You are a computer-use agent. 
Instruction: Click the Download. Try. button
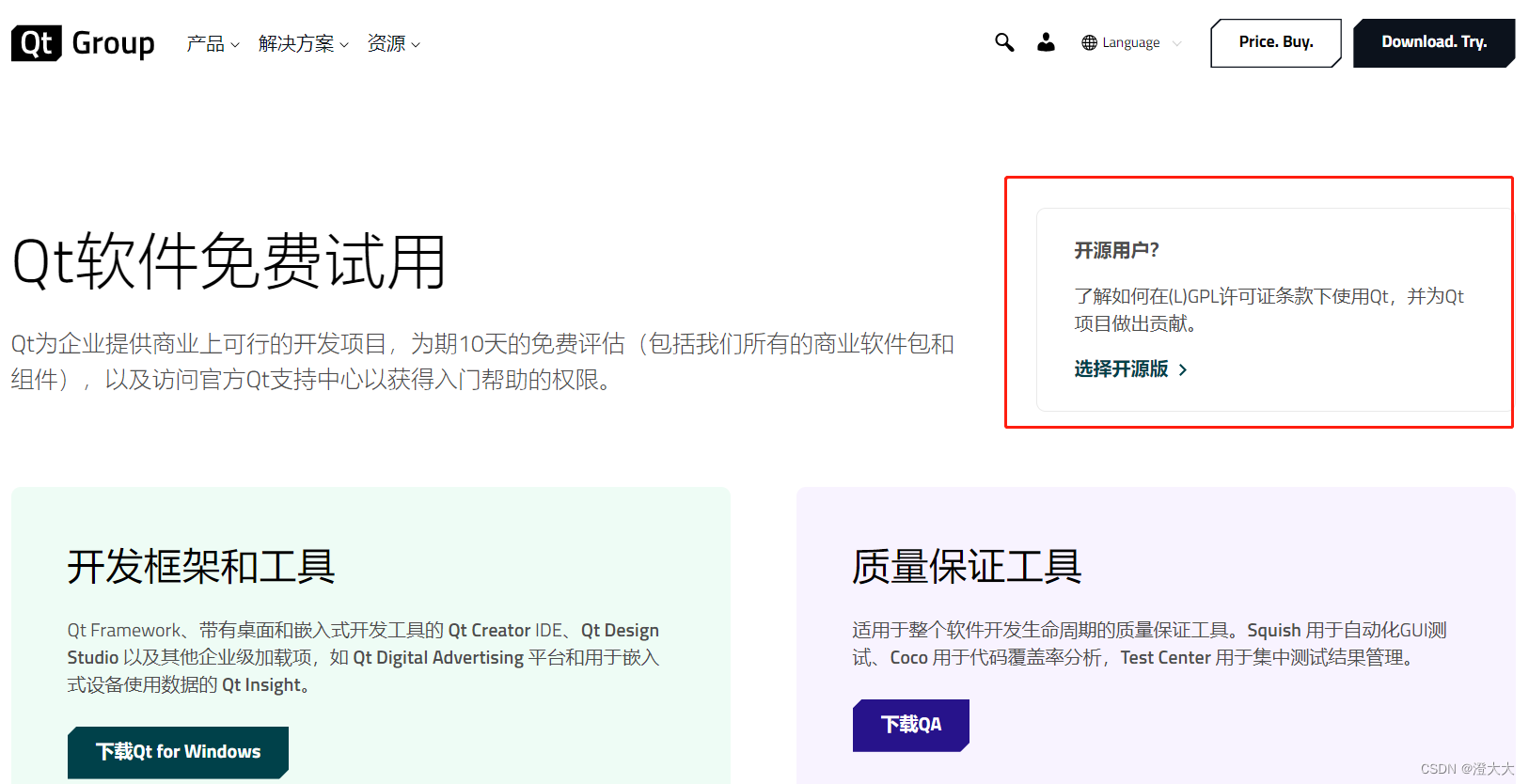point(1434,42)
